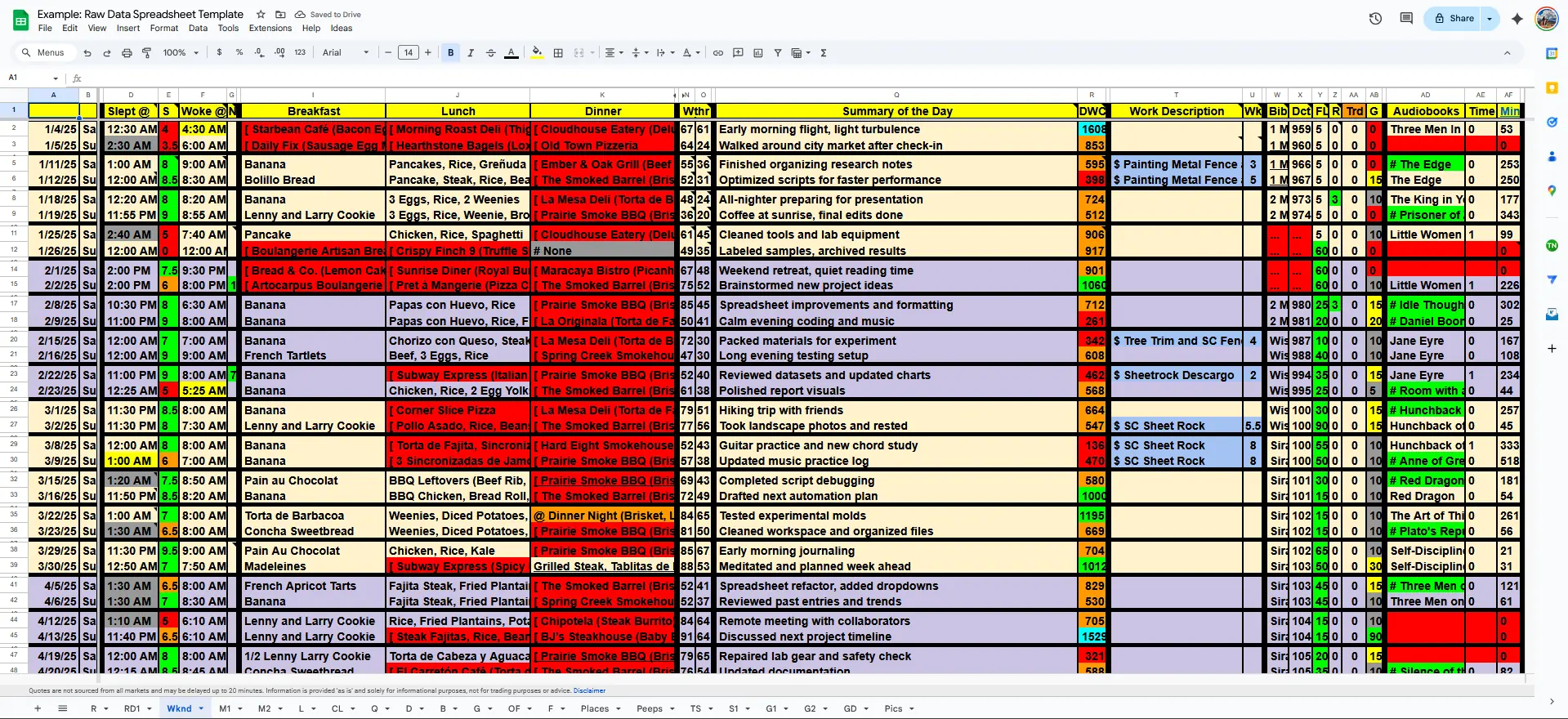The height and width of the screenshot is (719, 1568).
Task: Click the paint format roller icon
Action: 147,53
